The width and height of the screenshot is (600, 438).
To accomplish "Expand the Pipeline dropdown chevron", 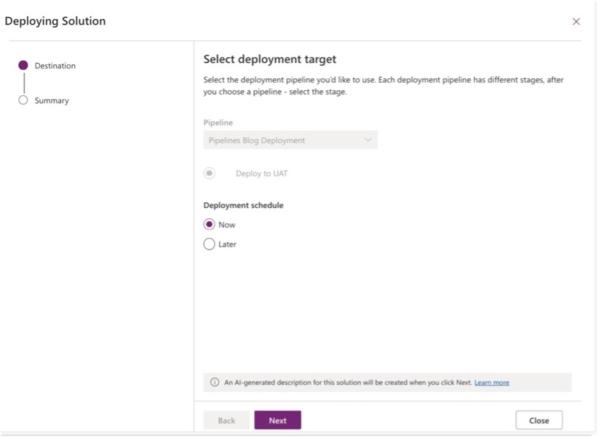I will pyautogui.click(x=368, y=140).
